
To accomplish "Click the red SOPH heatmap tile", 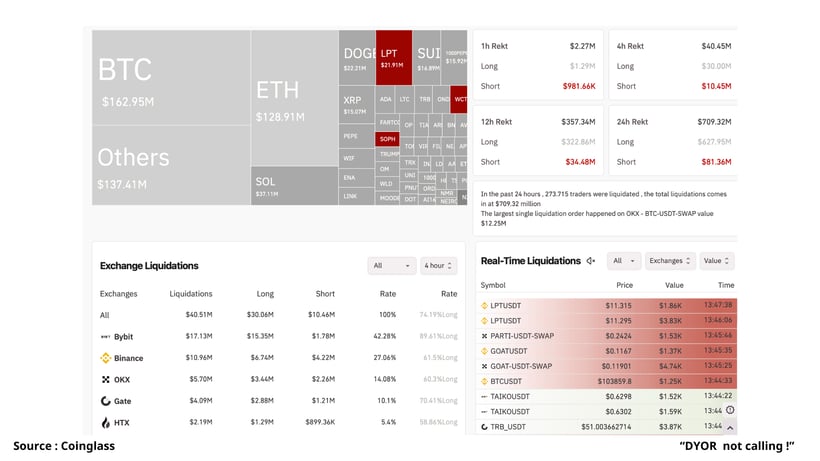I will (x=387, y=139).
